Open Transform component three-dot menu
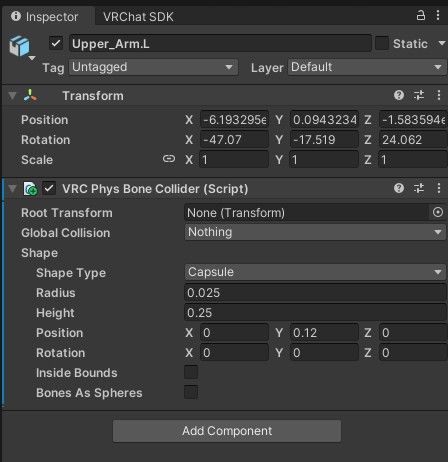Viewport: 448px width, 462px height. tap(439, 95)
